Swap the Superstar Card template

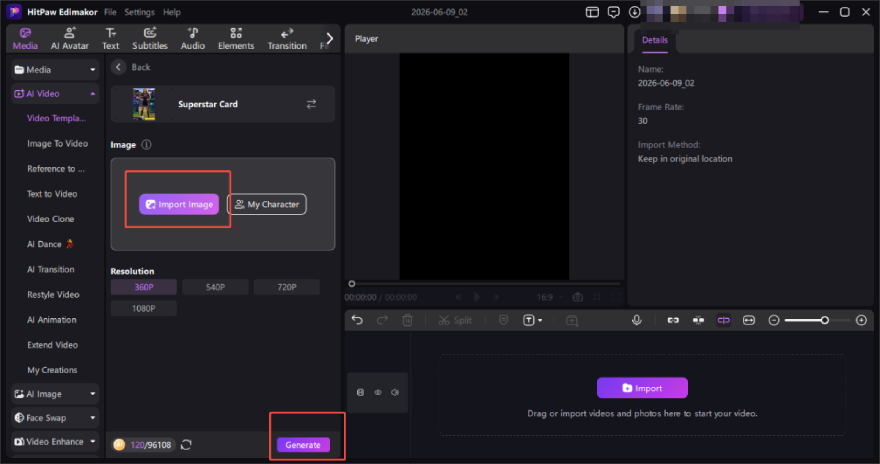(x=311, y=104)
